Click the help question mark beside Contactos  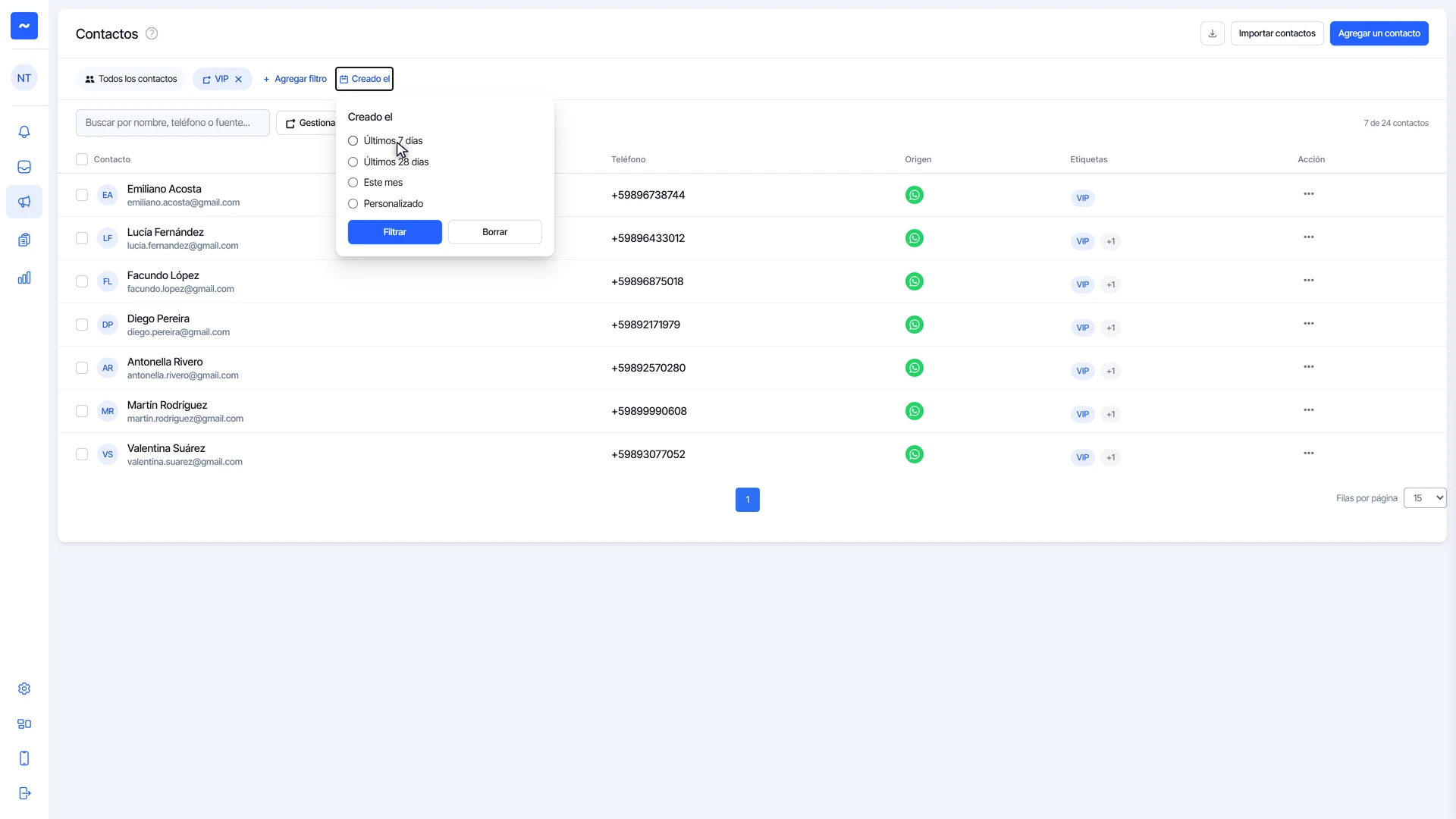(152, 33)
